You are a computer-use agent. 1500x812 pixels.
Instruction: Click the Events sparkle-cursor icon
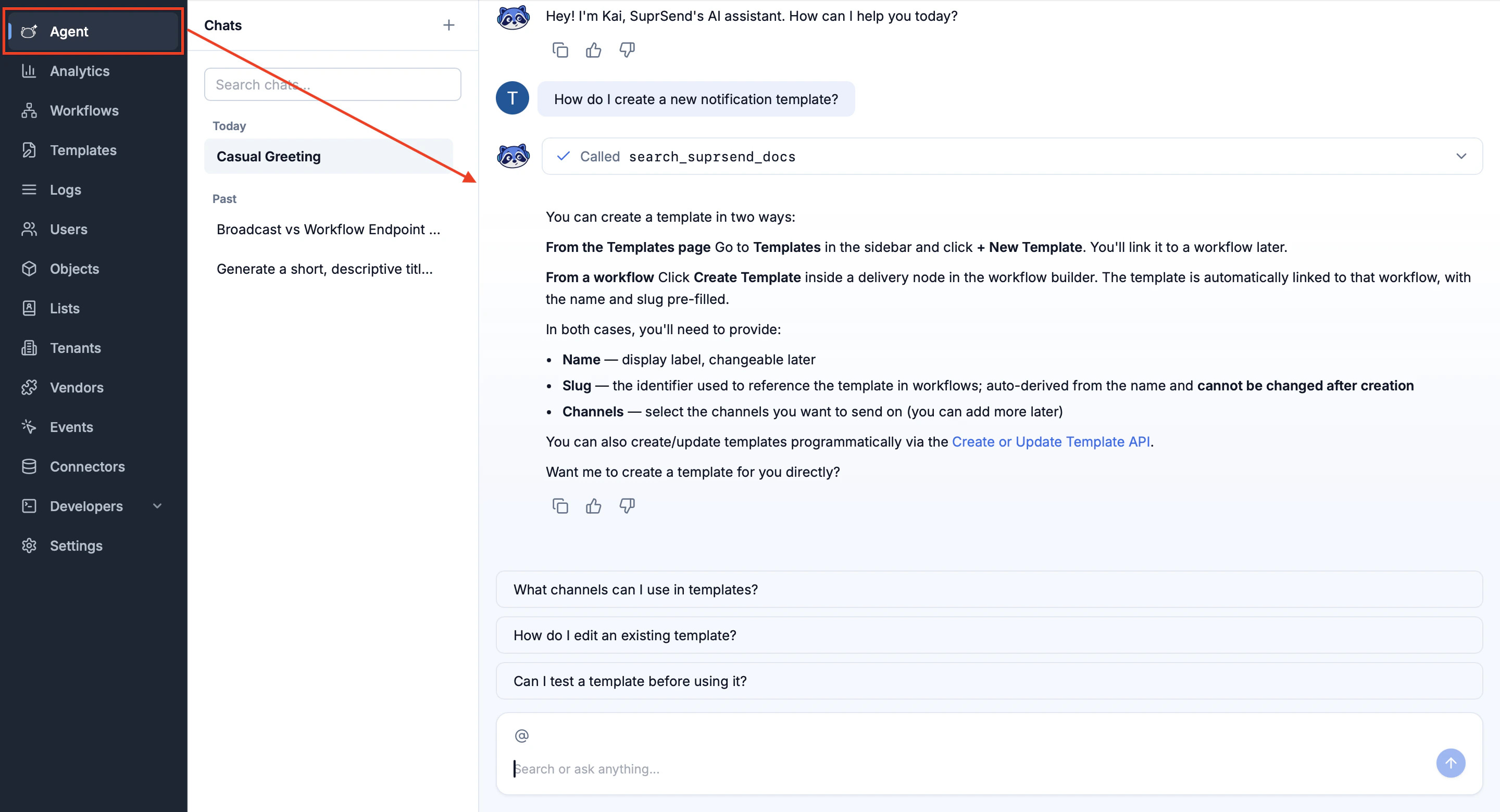tap(29, 427)
